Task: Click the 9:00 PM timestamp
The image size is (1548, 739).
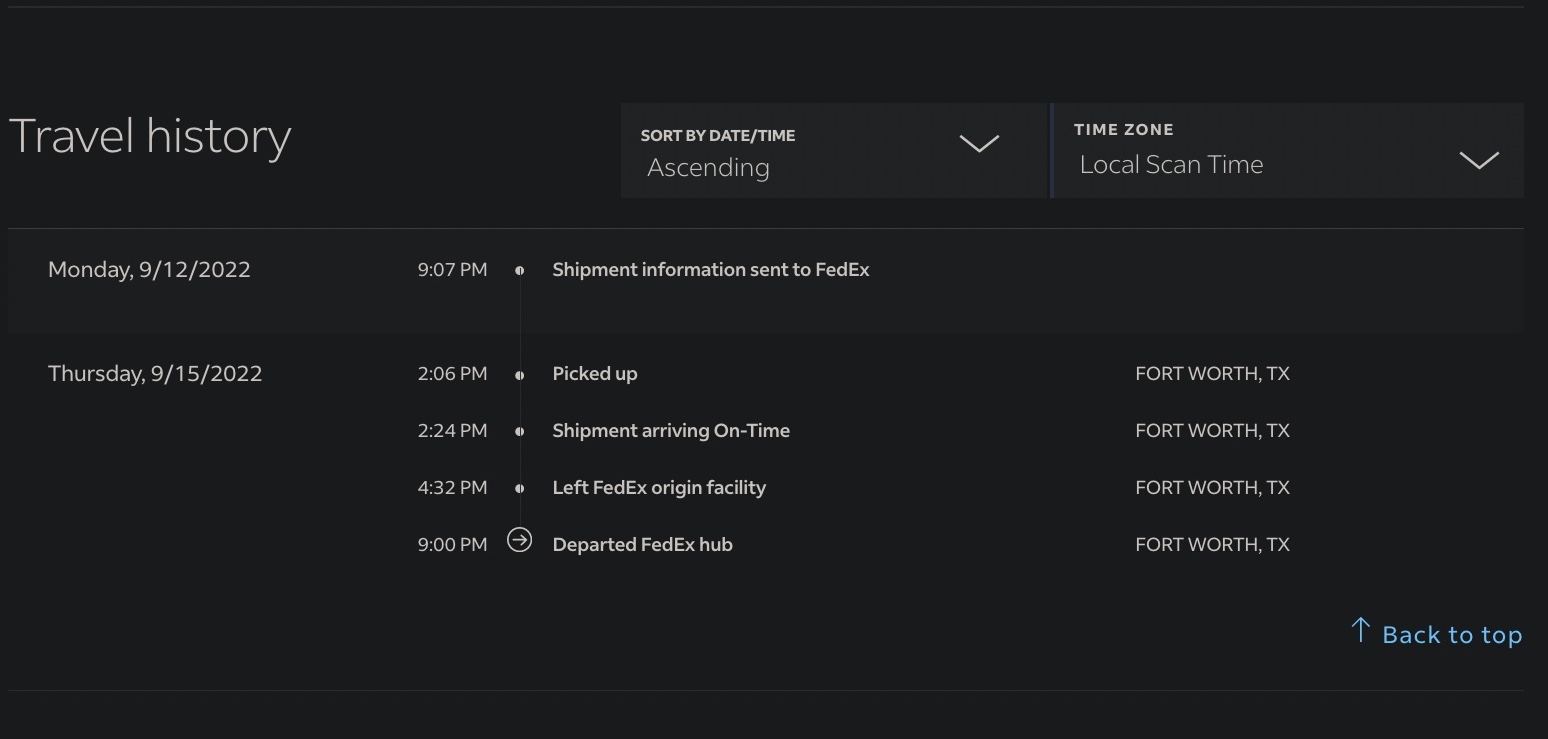Action: [452, 545]
